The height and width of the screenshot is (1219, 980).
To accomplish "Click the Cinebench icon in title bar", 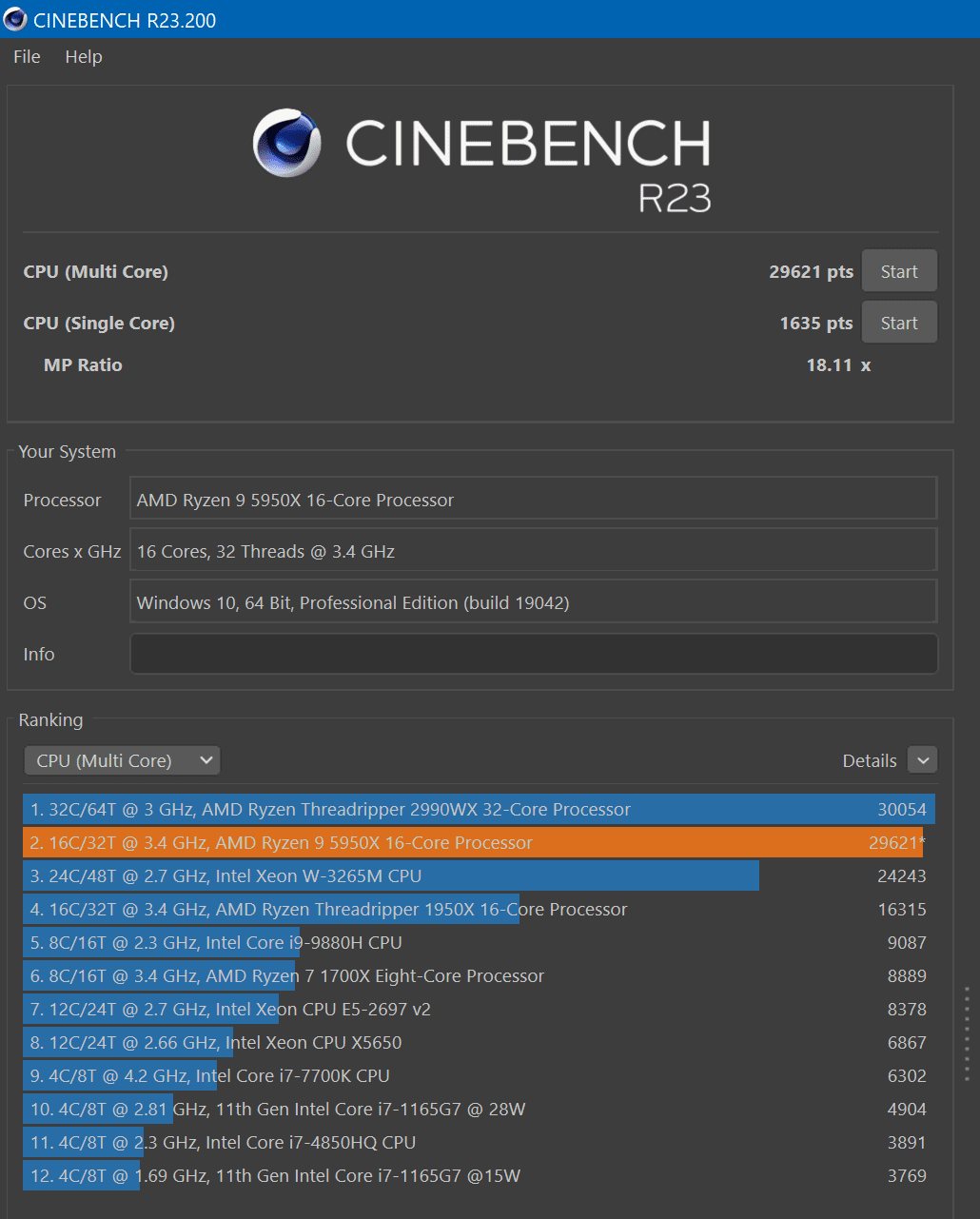I will point(15,19).
